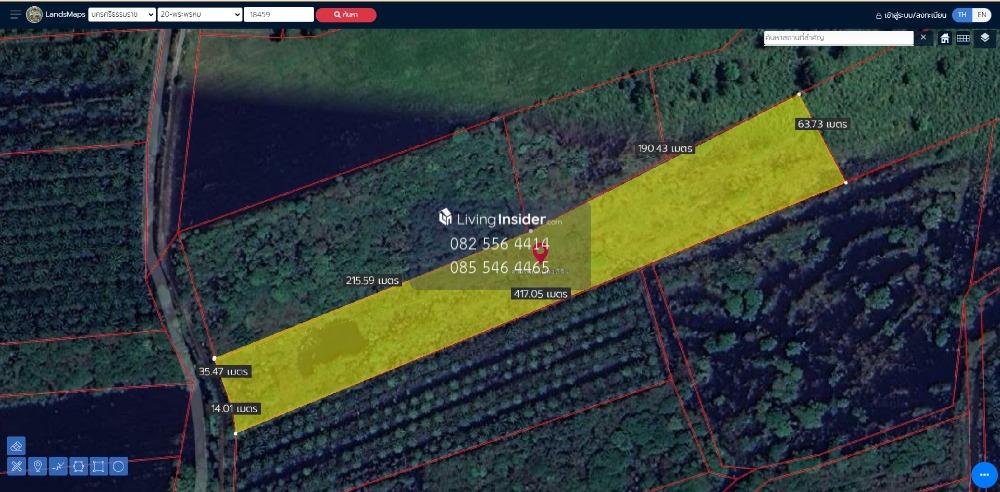Open the district dropdown showing 20-พระพรหม
1000x492 pixels.
pos(200,15)
